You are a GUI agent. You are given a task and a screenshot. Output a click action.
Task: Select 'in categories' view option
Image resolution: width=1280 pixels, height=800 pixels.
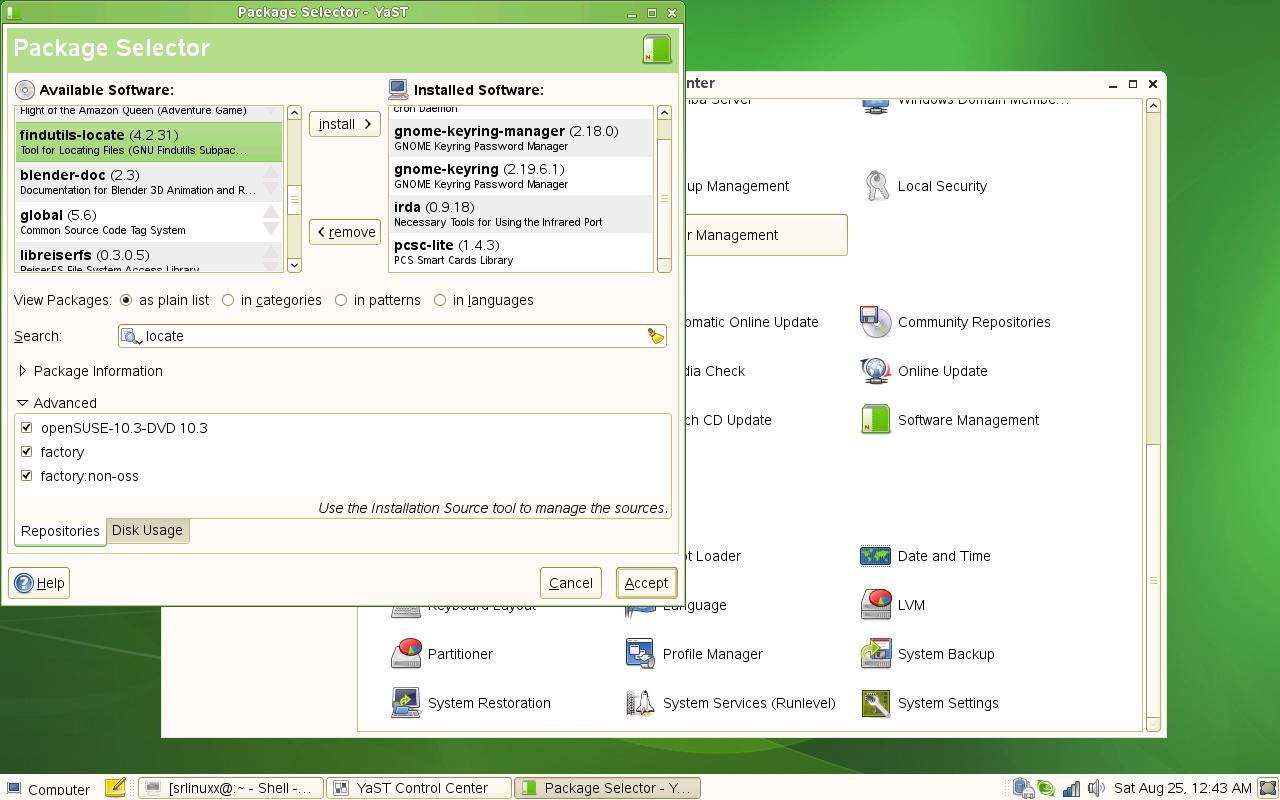click(x=272, y=300)
